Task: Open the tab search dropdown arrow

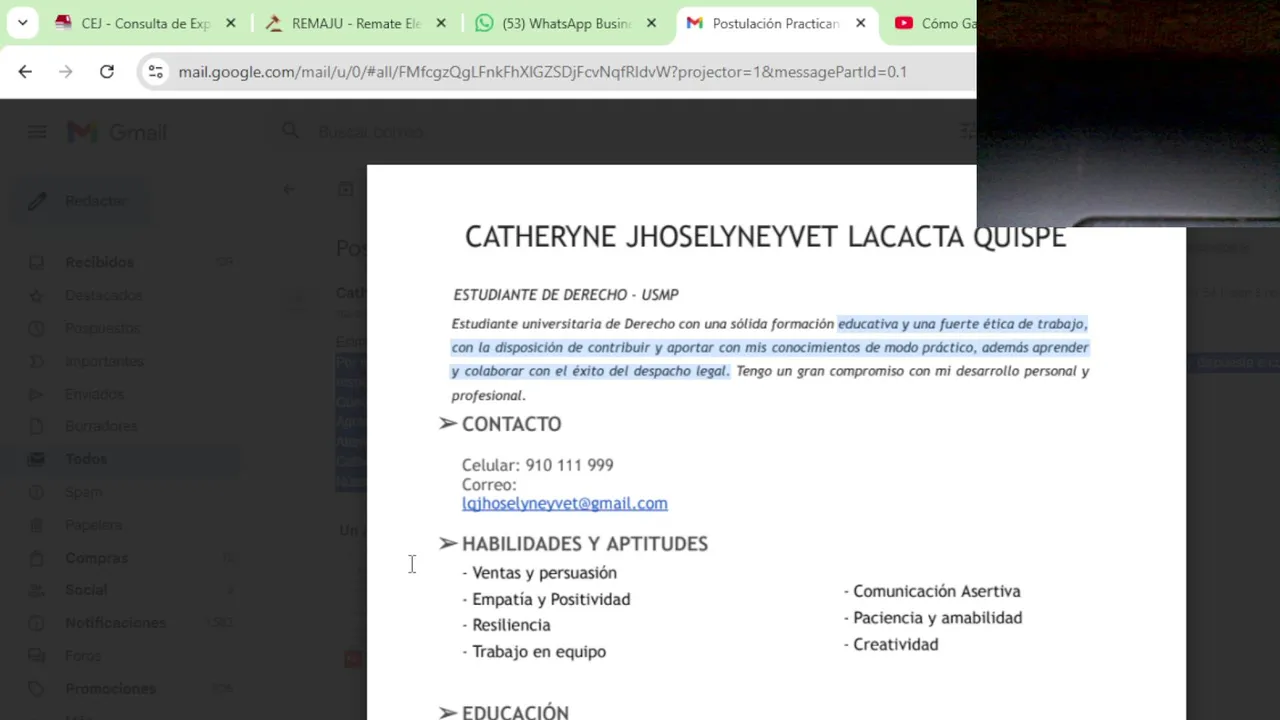Action: pos(22,22)
